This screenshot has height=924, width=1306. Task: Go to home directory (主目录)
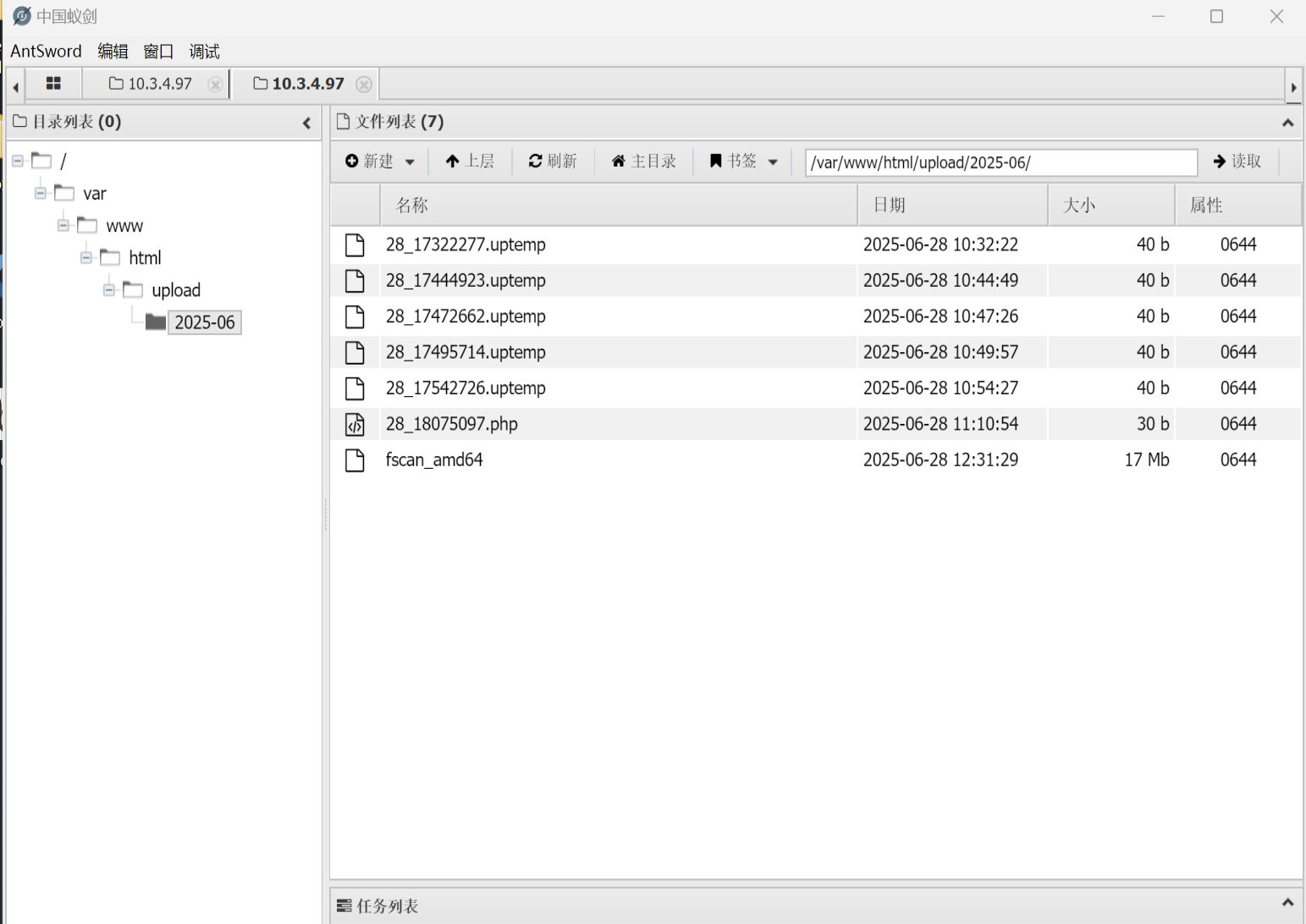tap(643, 161)
